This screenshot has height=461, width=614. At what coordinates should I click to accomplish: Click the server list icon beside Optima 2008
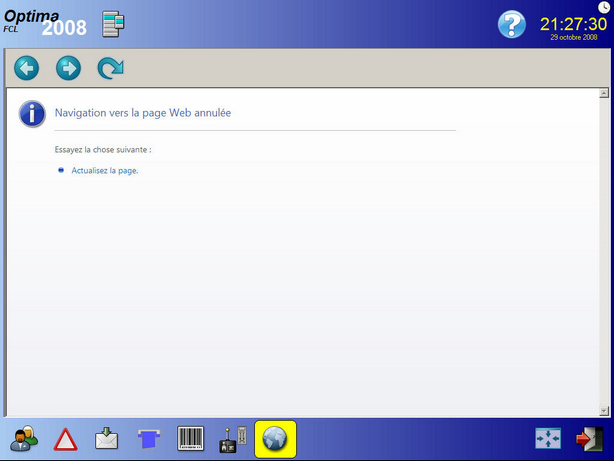113,24
